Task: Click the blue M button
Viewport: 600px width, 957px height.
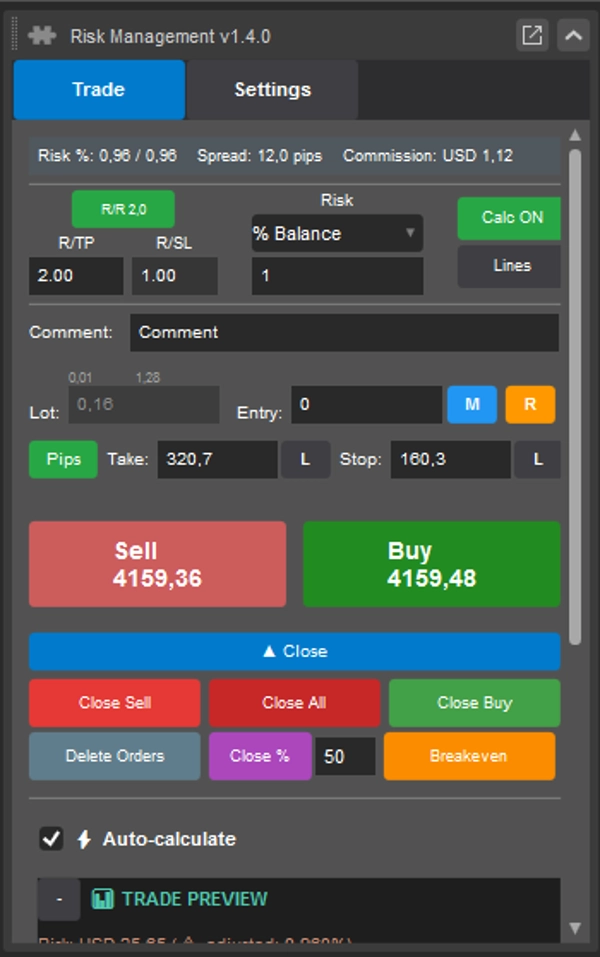Action: click(x=472, y=404)
